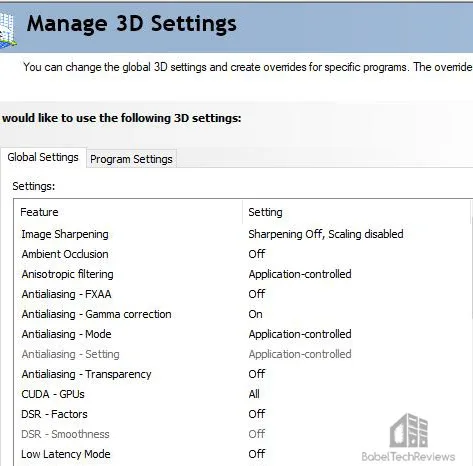
Task: Select the Global Settings tab
Action: click(43, 157)
